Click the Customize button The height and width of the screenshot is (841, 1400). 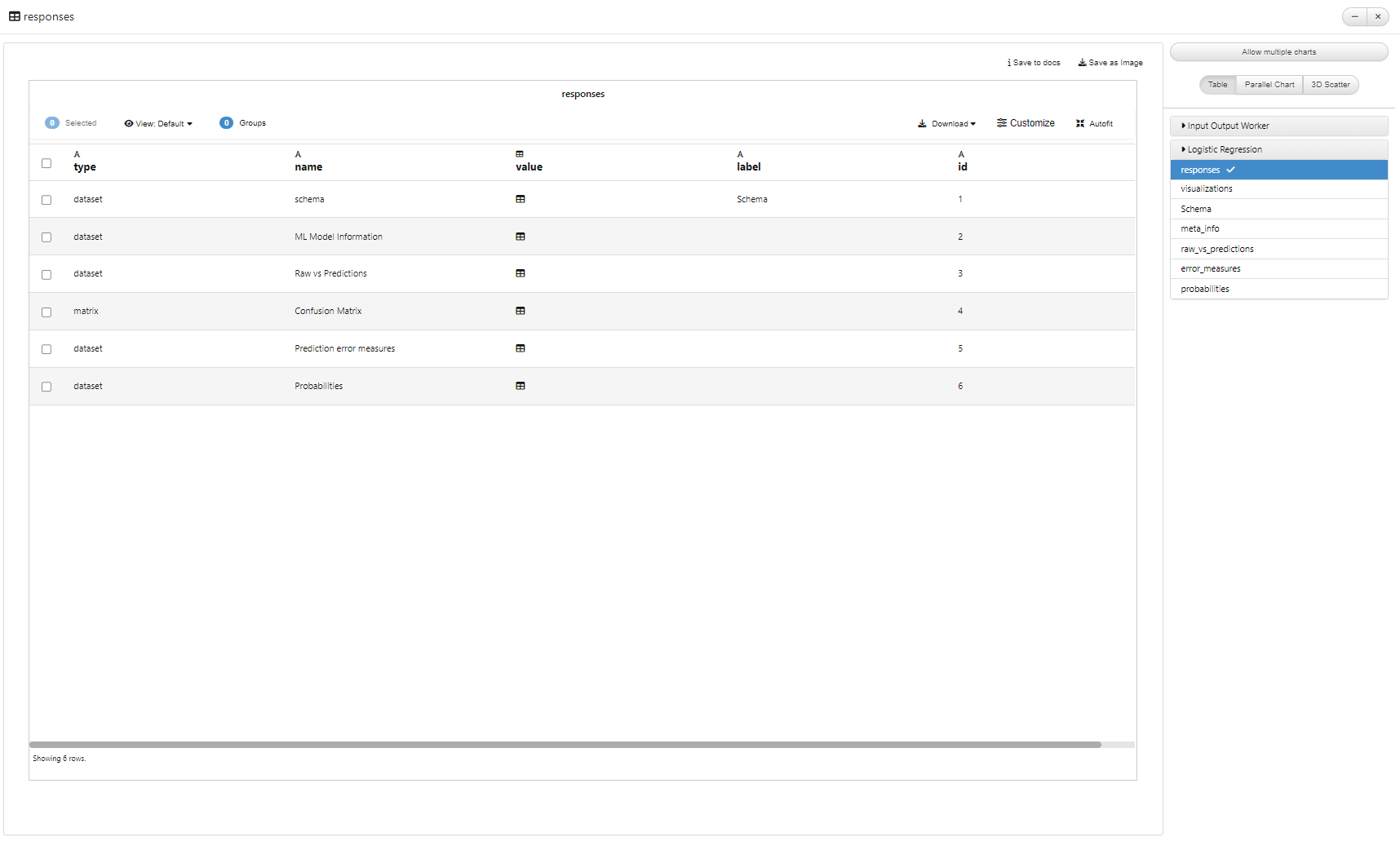[1026, 123]
